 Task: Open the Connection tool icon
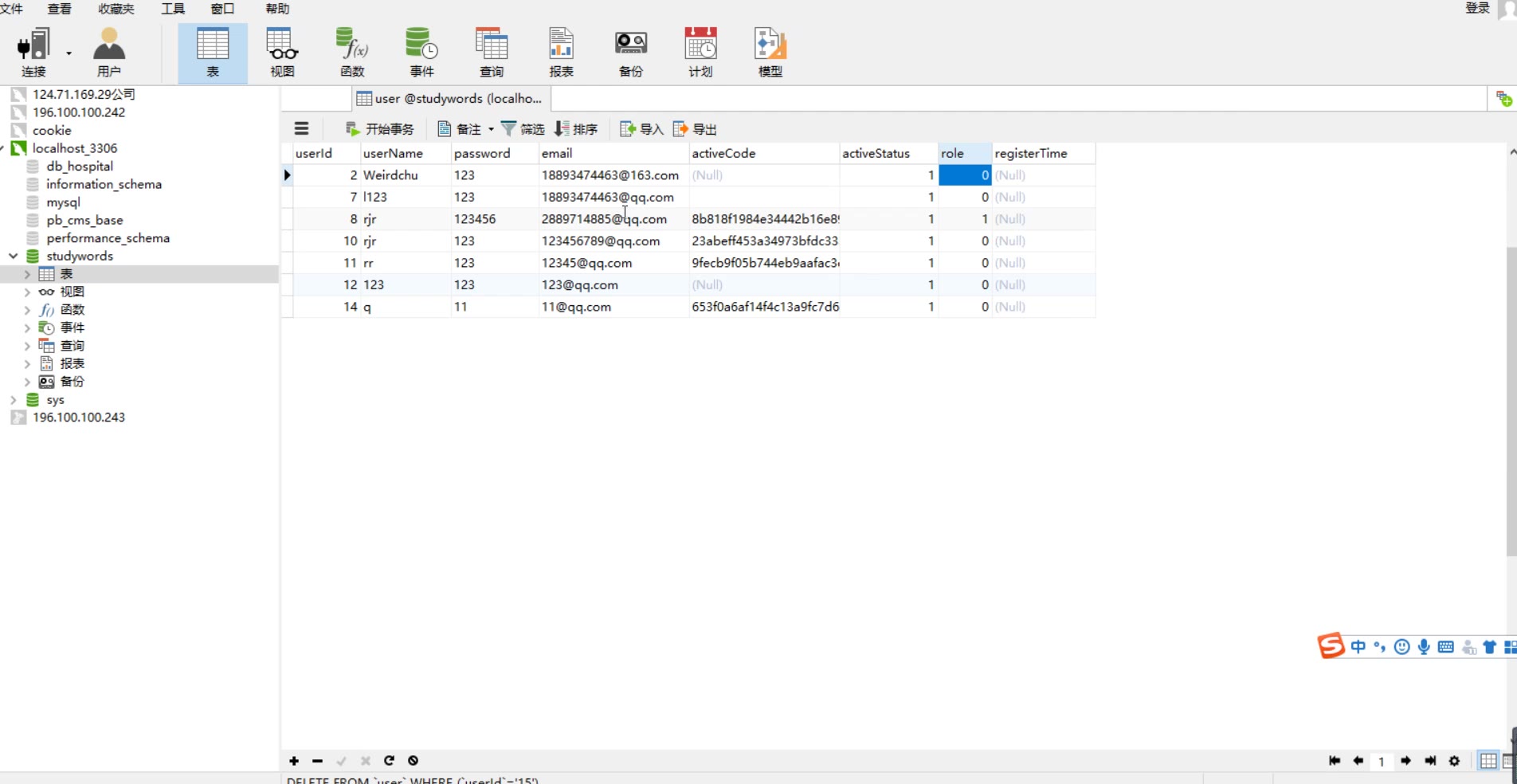click(33, 52)
